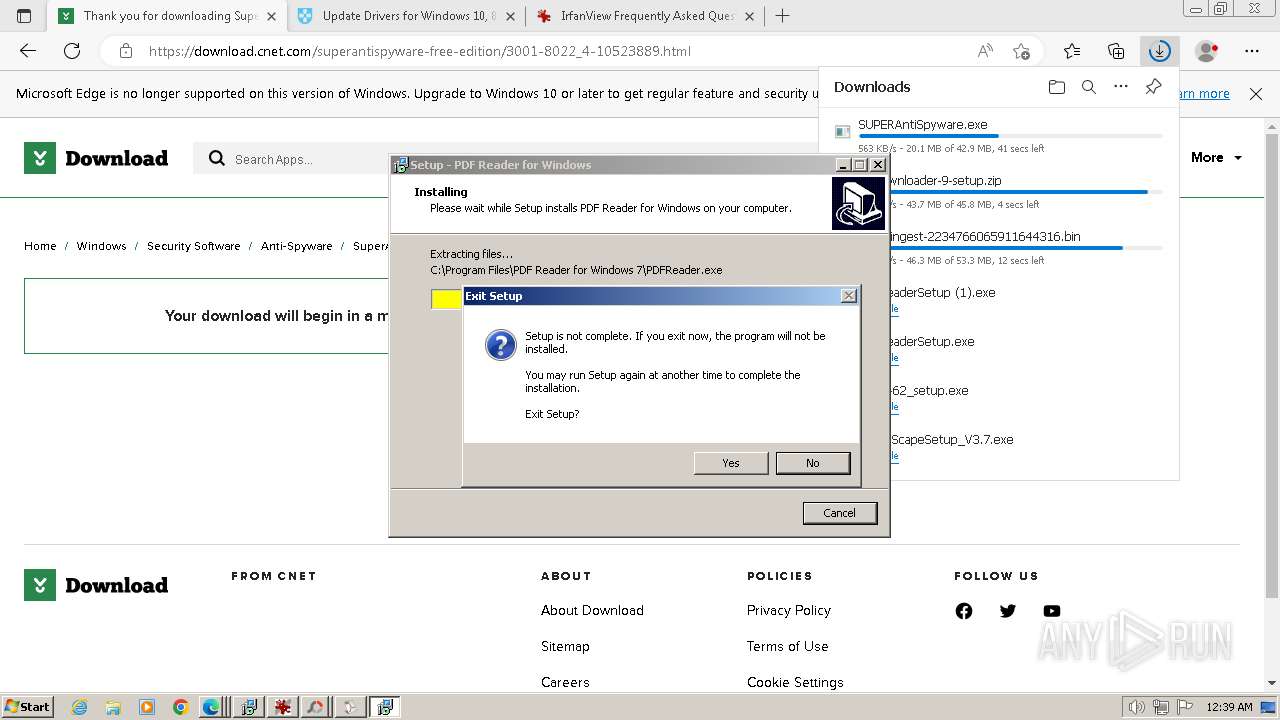This screenshot has width=1280, height=720.
Task: Open tab actions menu icon
Action: coord(24,16)
